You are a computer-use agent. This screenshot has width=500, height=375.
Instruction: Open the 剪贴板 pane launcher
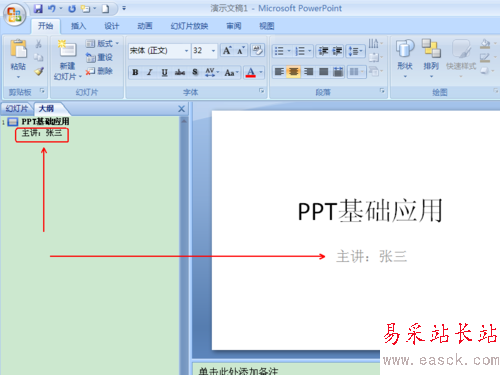(42, 91)
